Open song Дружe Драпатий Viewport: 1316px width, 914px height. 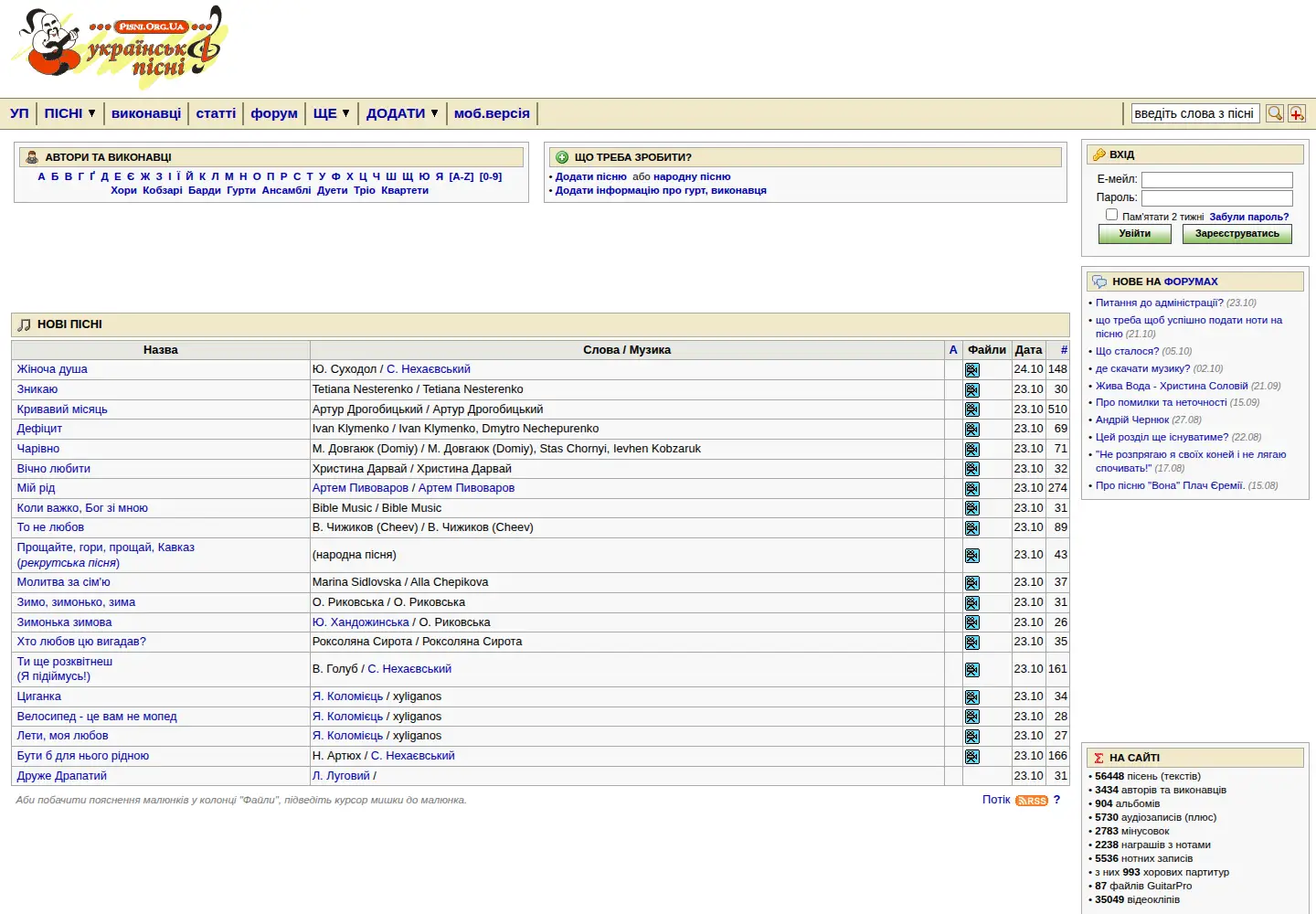[x=62, y=776]
